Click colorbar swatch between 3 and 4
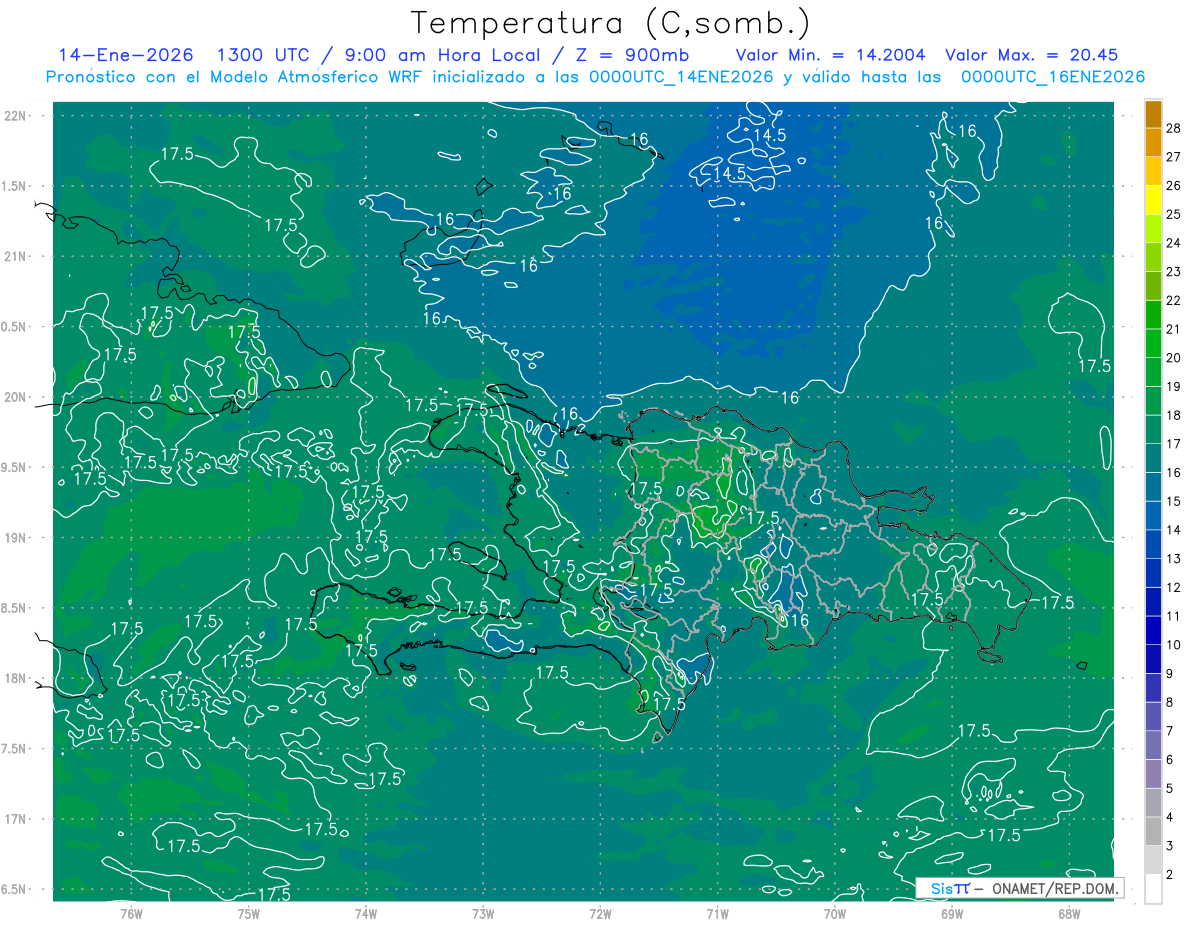 pos(1153,832)
